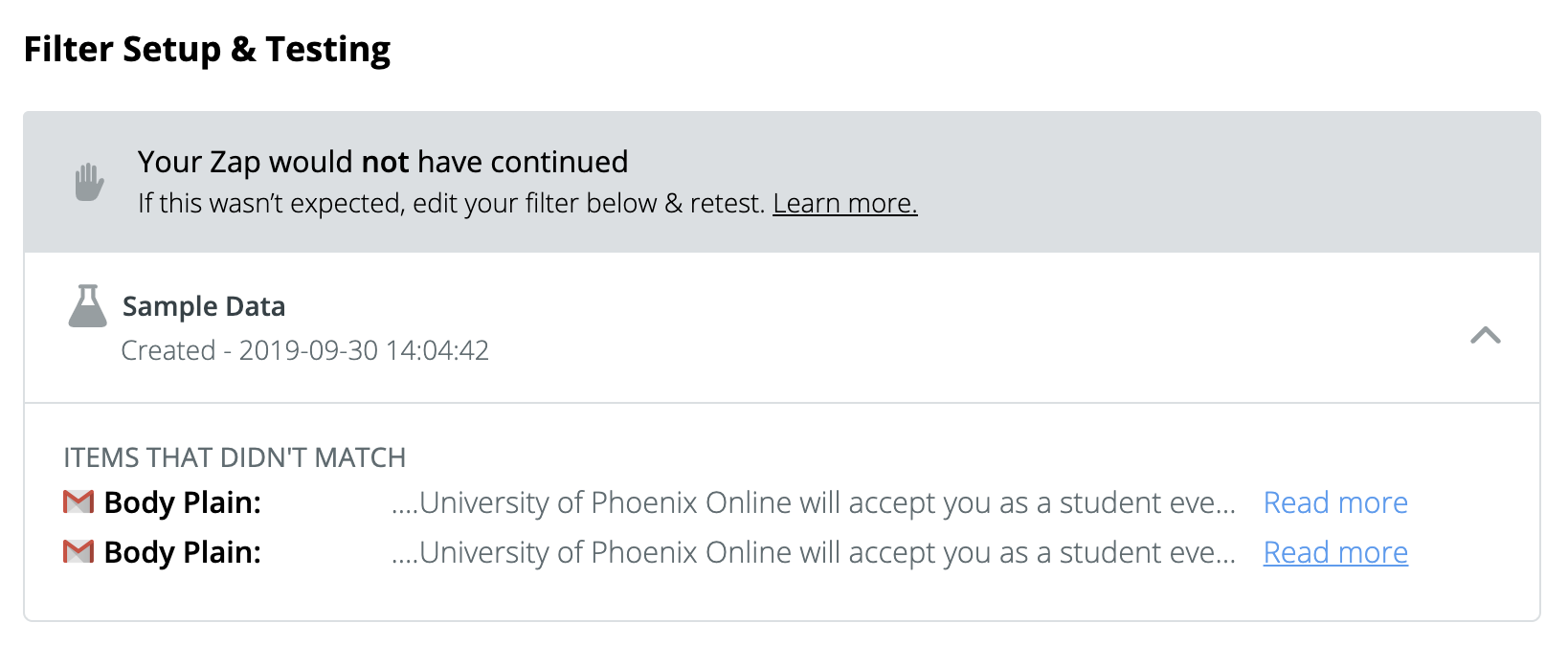
Task: Open the Learn more link
Action: click(844, 204)
